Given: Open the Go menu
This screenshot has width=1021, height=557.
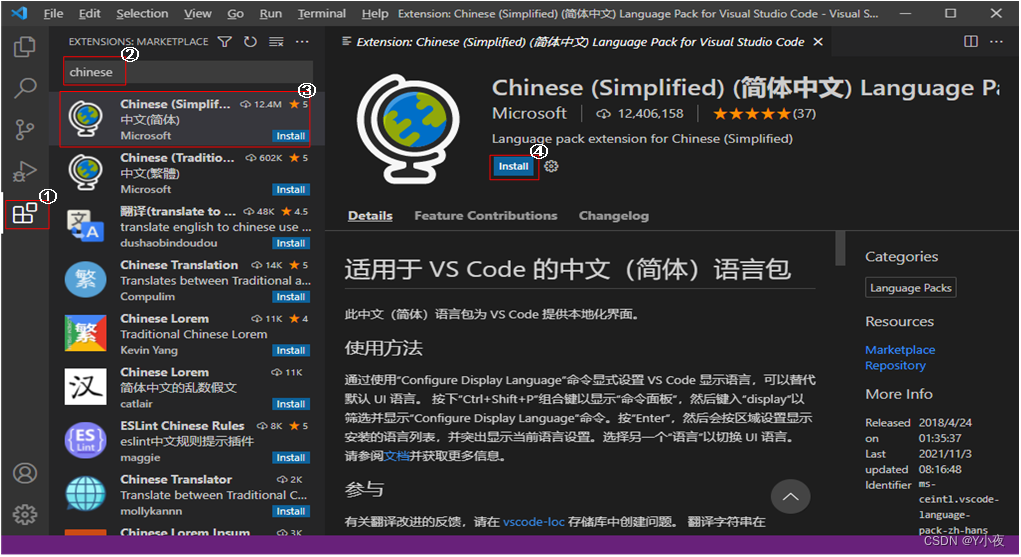Looking at the screenshot, I should click(235, 13).
